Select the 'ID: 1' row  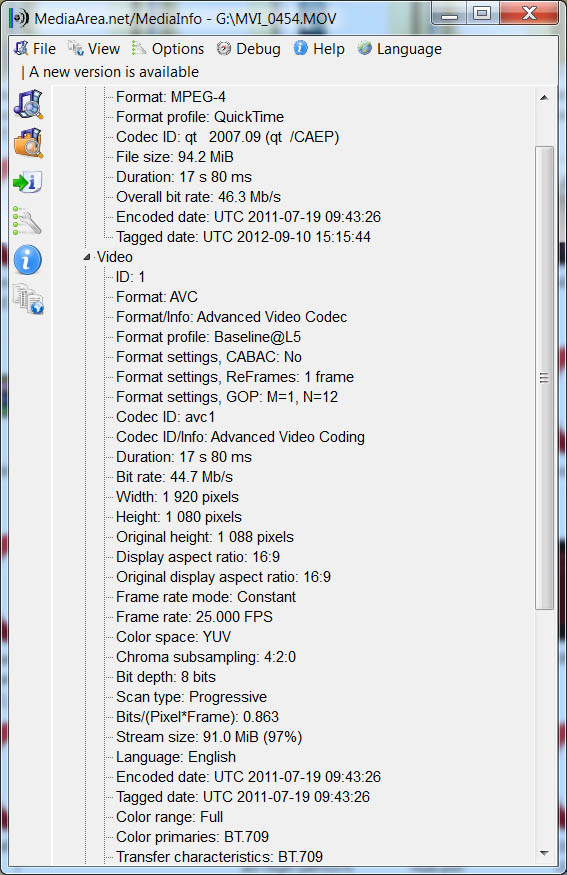click(131, 277)
